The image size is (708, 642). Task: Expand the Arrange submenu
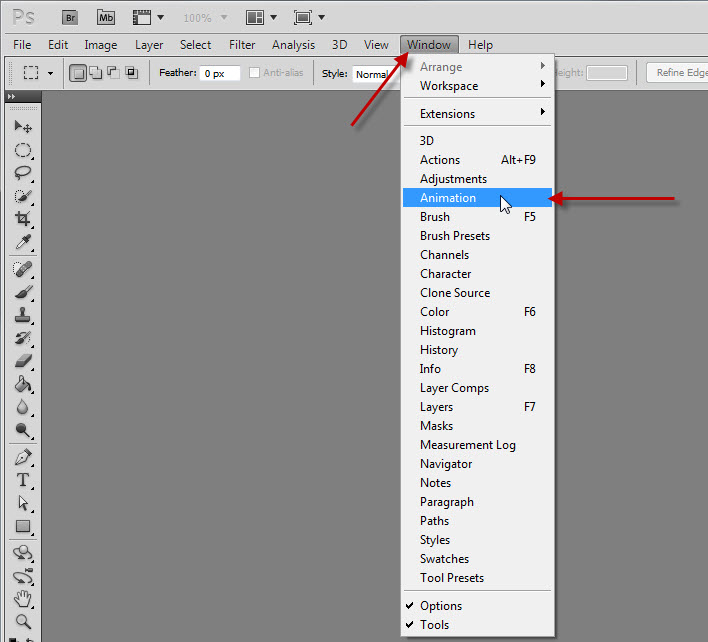click(x=477, y=67)
